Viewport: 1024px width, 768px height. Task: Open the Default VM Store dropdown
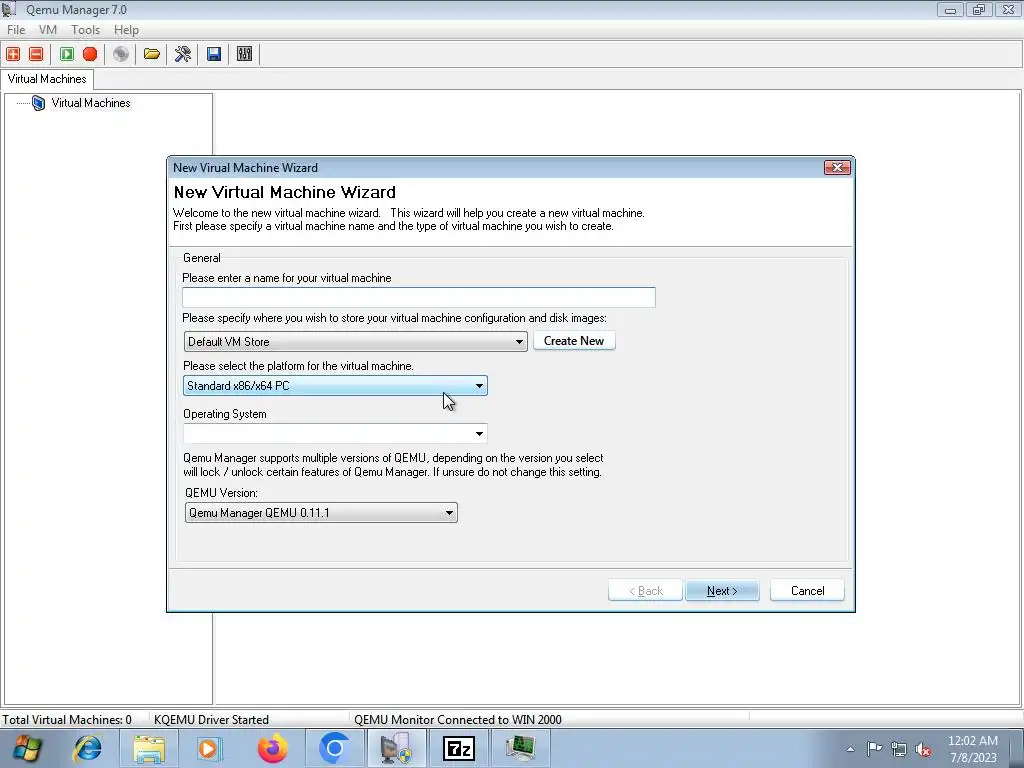pyautogui.click(x=356, y=342)
